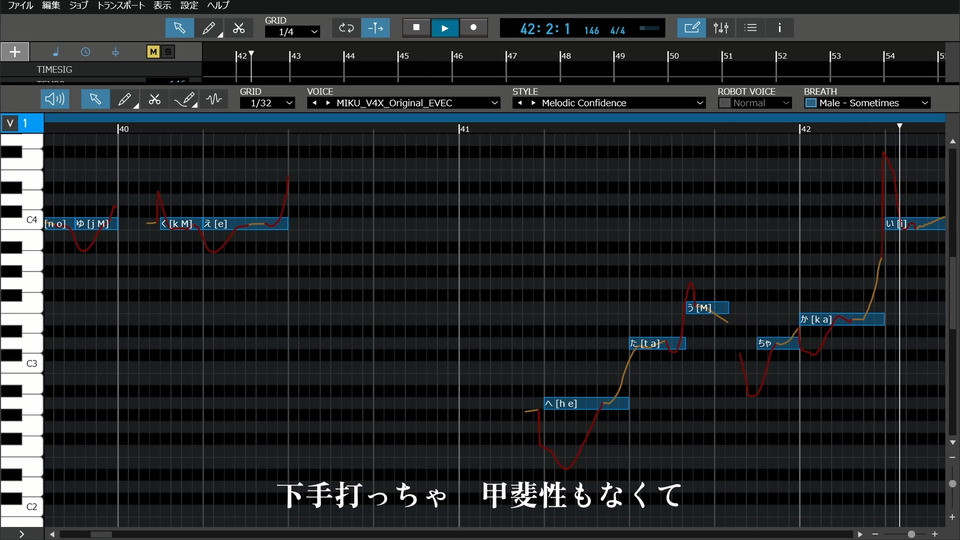
Task: Select the か [k a] note
Action: [842, 319]
